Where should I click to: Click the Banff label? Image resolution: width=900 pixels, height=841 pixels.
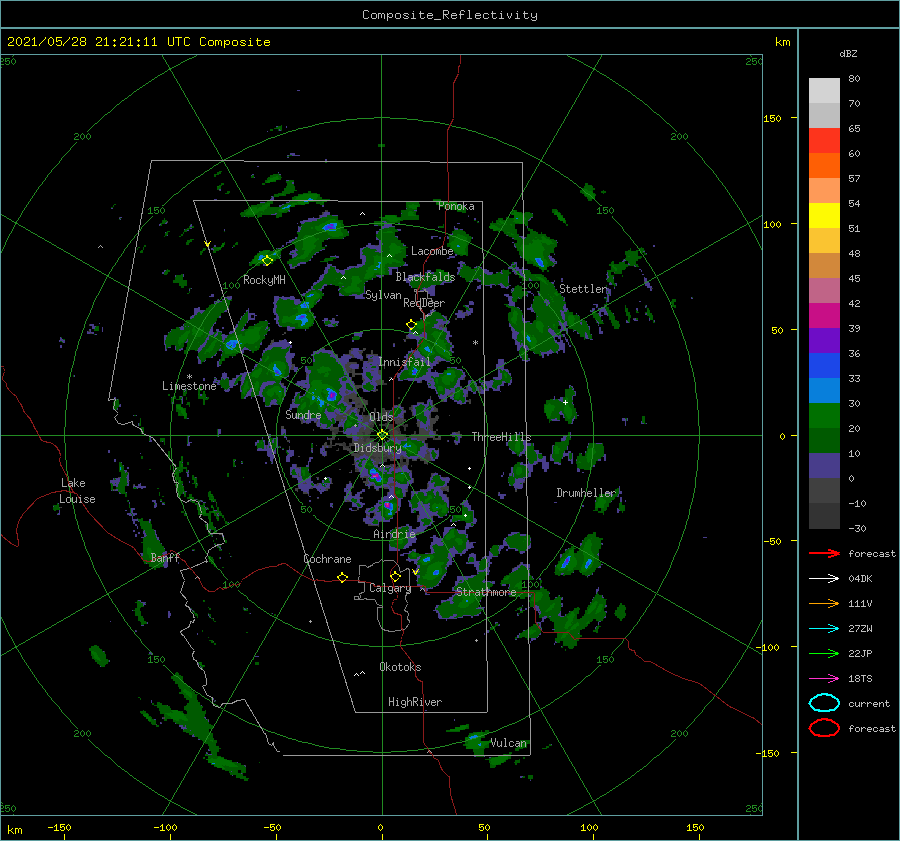pos(165,557)
